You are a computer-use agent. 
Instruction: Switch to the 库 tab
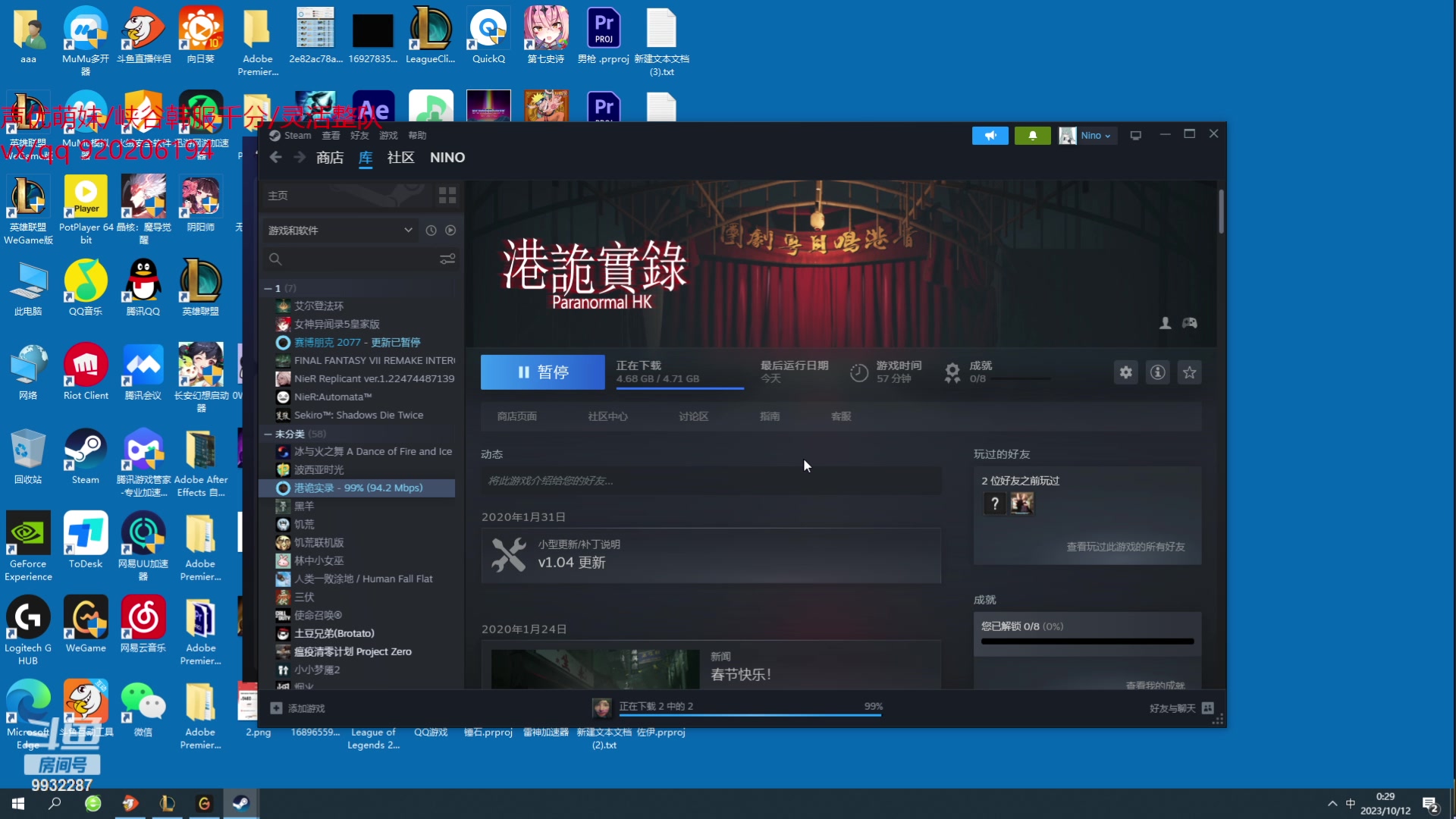366,157
